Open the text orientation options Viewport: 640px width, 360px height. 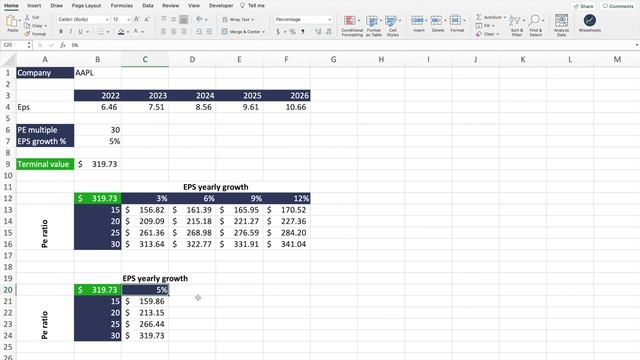pyautogui.click(x=201, y=19)
